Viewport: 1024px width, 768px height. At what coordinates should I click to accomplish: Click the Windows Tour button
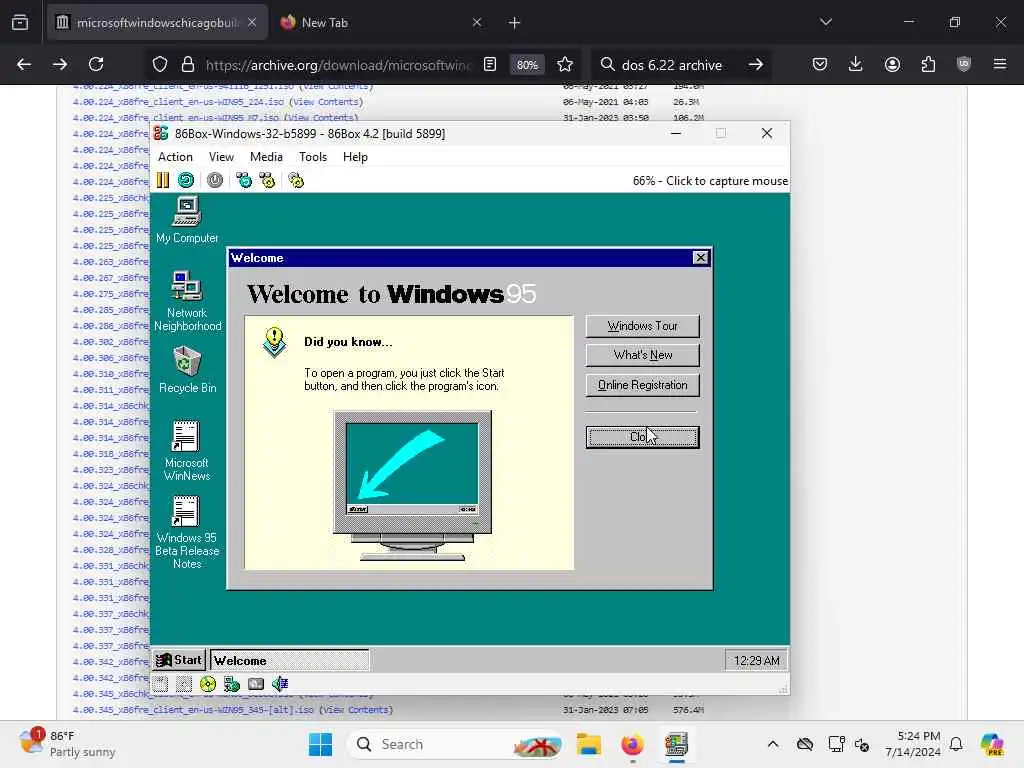tap(643, 326)
